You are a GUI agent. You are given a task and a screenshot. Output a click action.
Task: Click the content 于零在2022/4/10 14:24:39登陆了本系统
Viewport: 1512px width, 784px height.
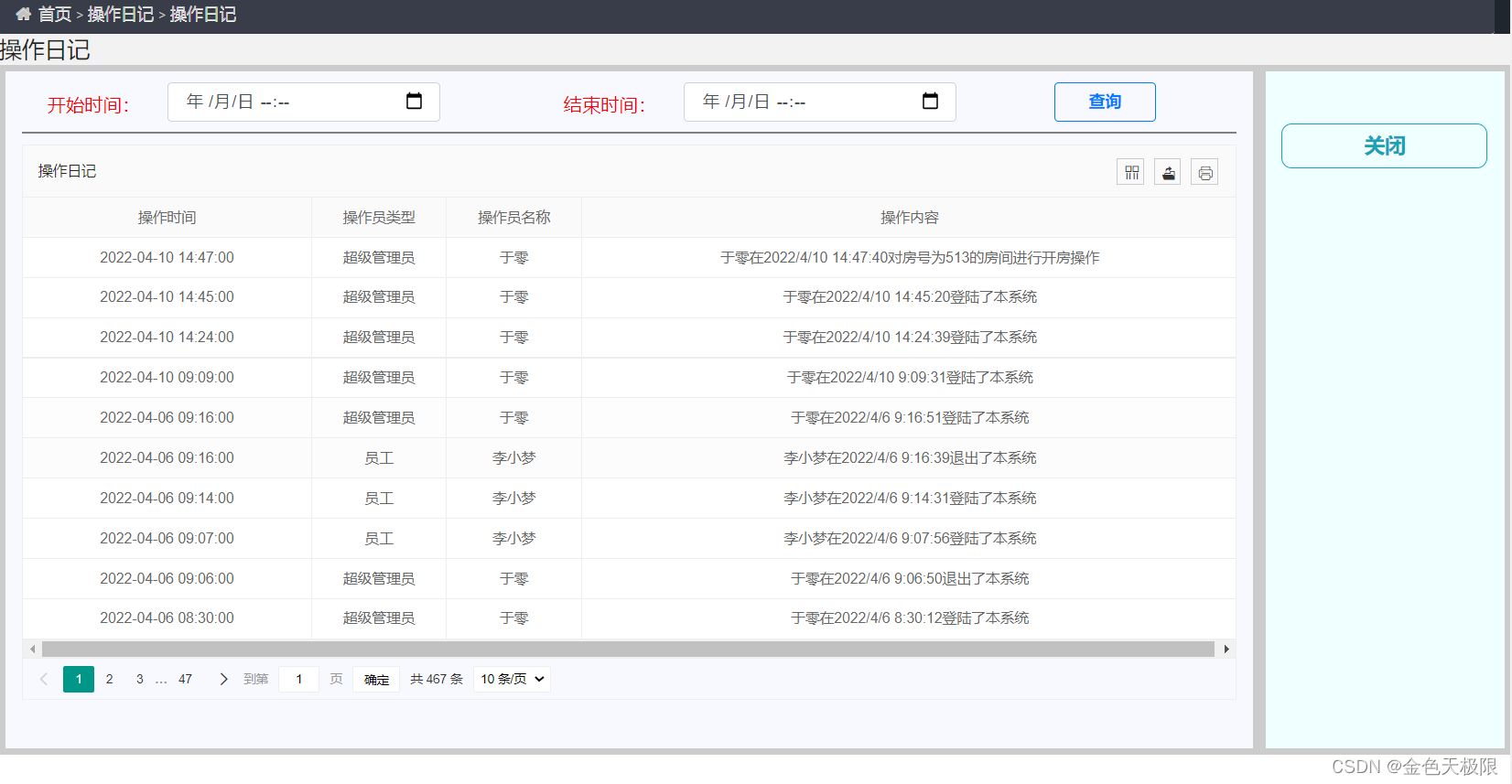[x=910, y=338]
